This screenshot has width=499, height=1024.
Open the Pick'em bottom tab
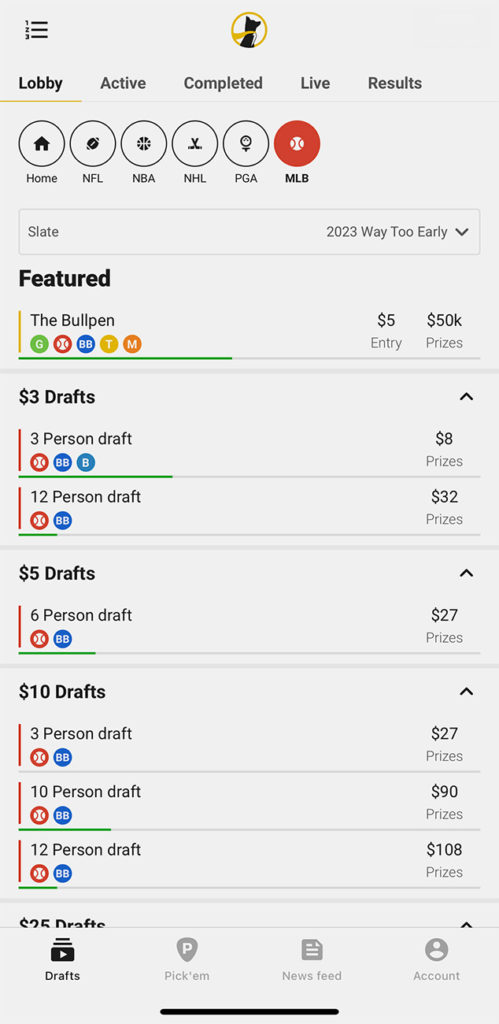click(x=187, y=959)
